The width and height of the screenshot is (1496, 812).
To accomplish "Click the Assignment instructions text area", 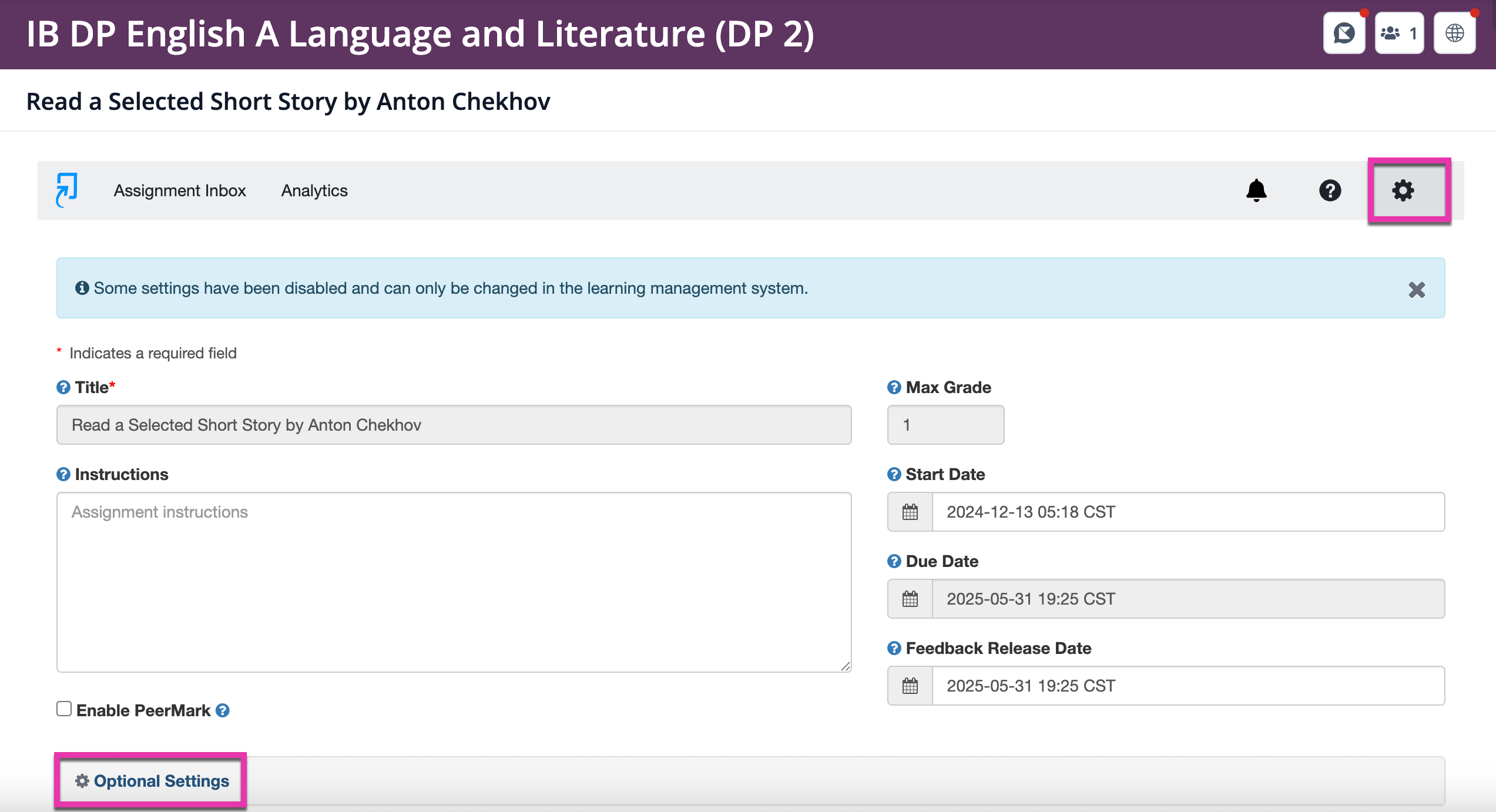I will [x=454, y=582].
